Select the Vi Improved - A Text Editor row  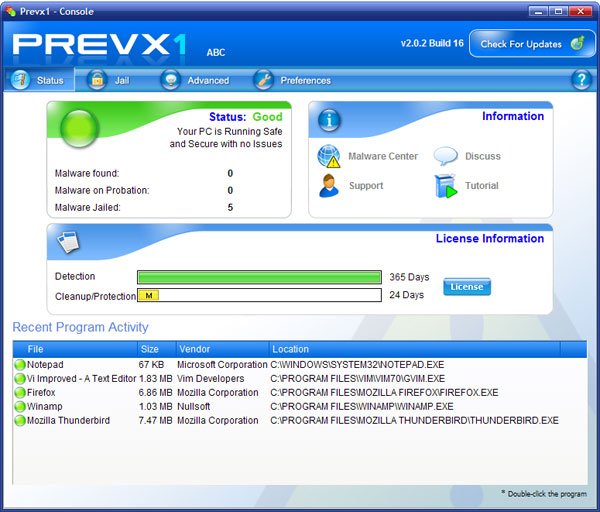pos(300,378)
